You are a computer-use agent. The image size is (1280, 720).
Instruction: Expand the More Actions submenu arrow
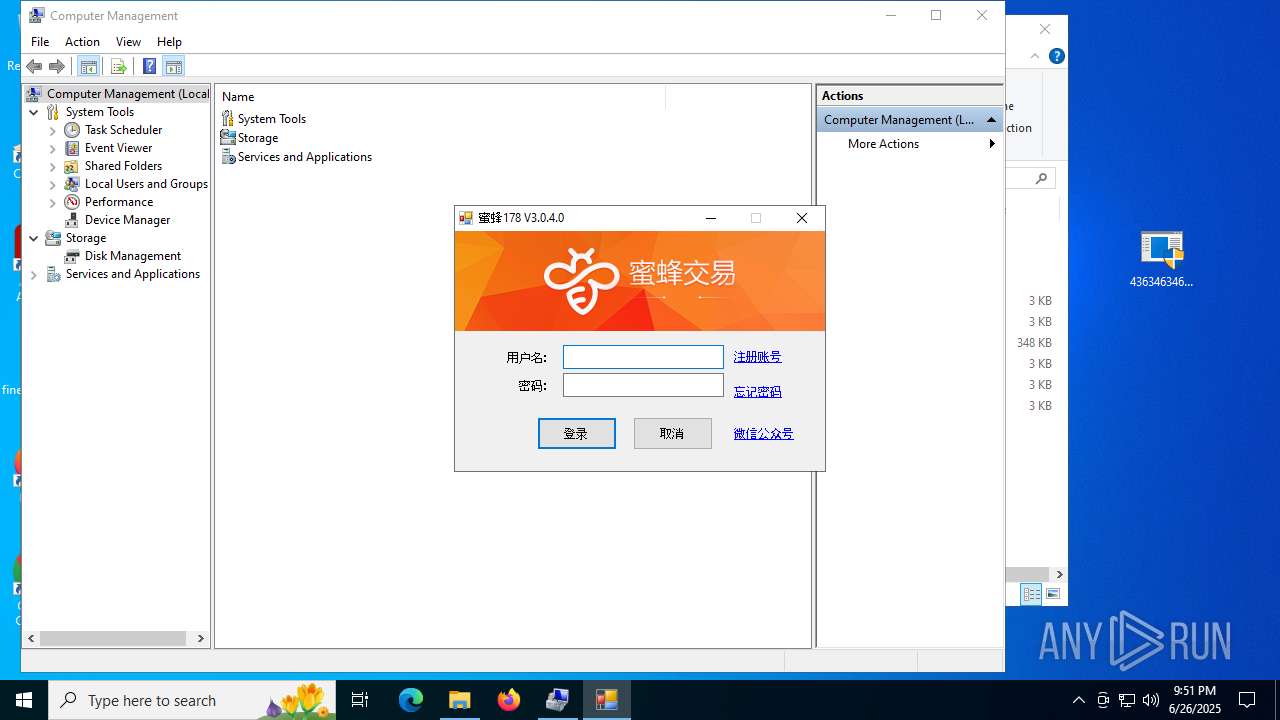[992, 144]
